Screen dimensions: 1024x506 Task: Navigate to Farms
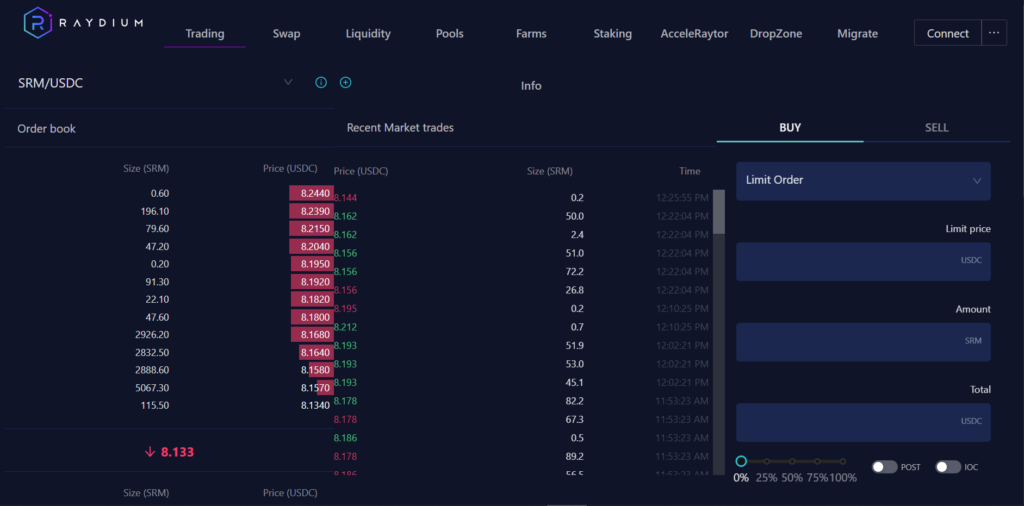click(531, 34)
